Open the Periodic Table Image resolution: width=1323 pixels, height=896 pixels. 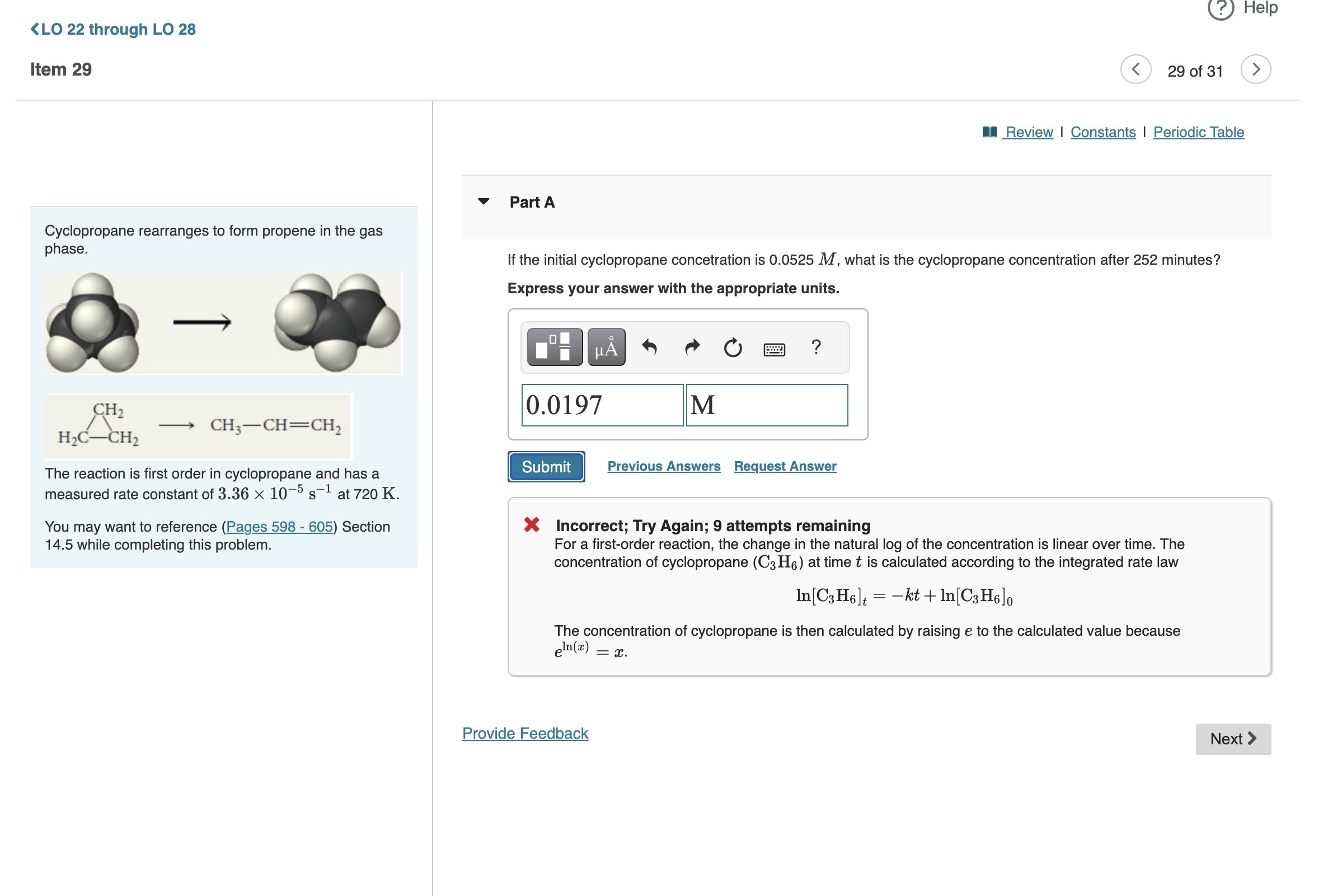coord(1198,132)
